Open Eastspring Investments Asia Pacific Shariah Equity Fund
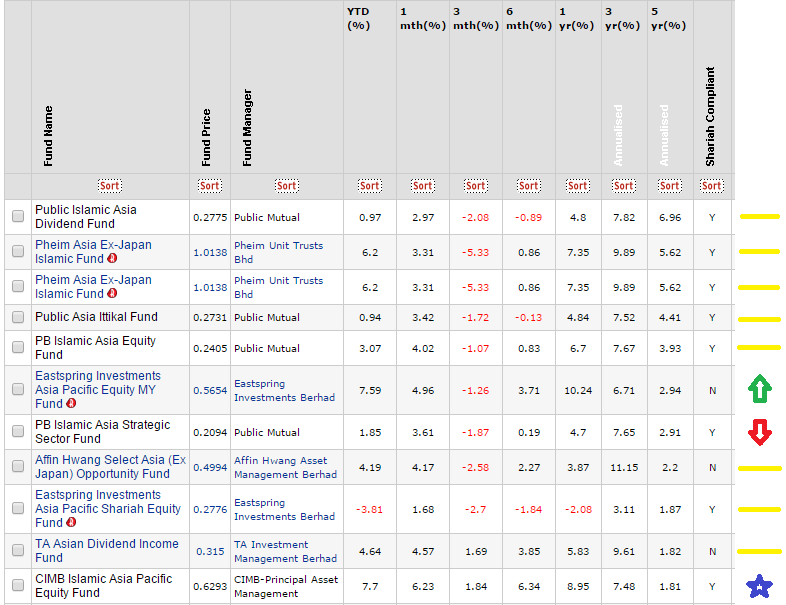 pos(108,508)
